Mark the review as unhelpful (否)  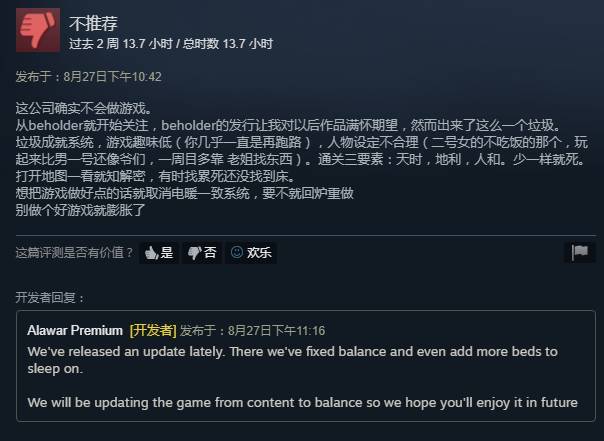pos(202,253)
